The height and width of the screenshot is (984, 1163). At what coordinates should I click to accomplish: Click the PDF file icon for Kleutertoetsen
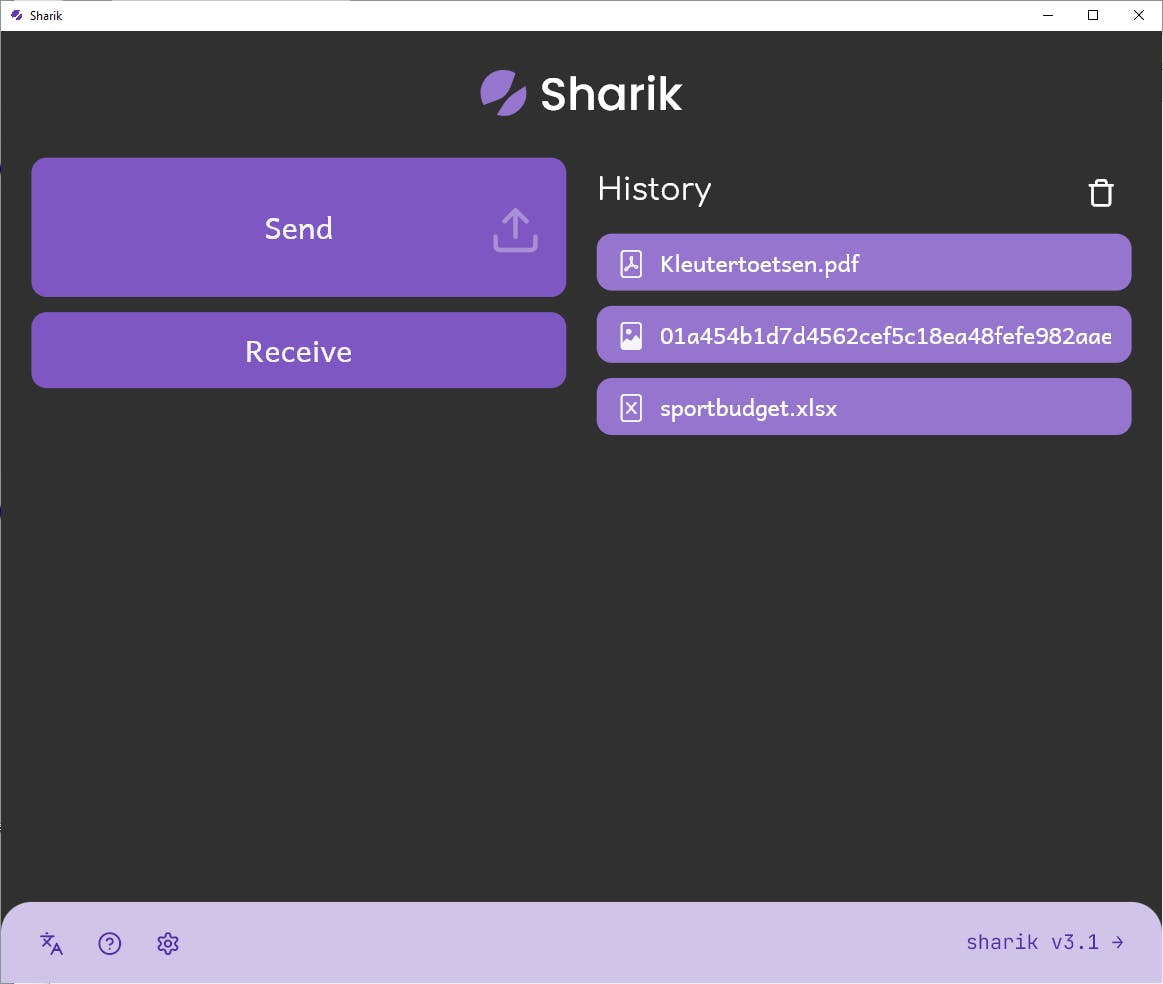pos(630,263)
